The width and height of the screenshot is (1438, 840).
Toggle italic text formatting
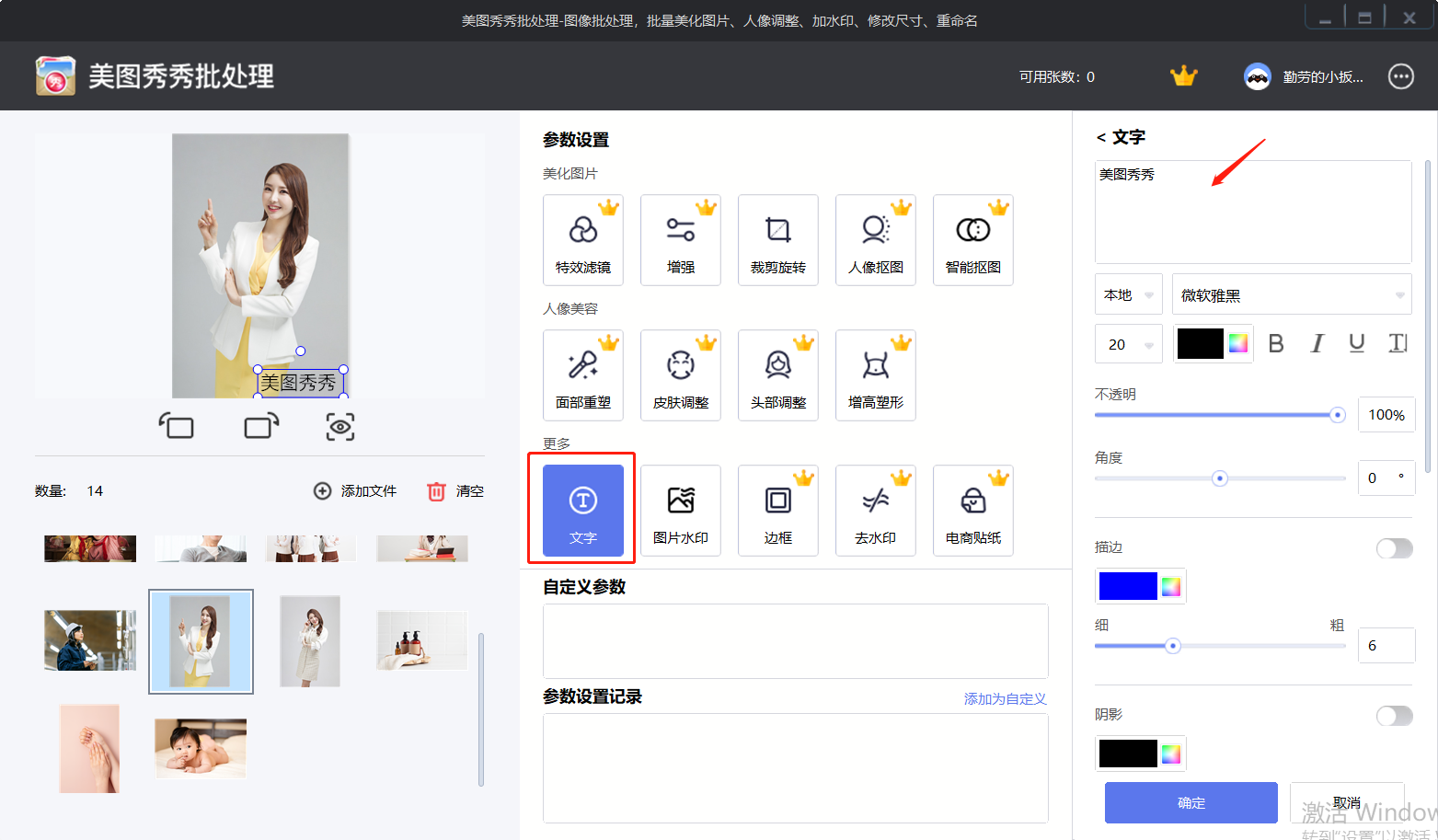click(x=1317, y=343)
